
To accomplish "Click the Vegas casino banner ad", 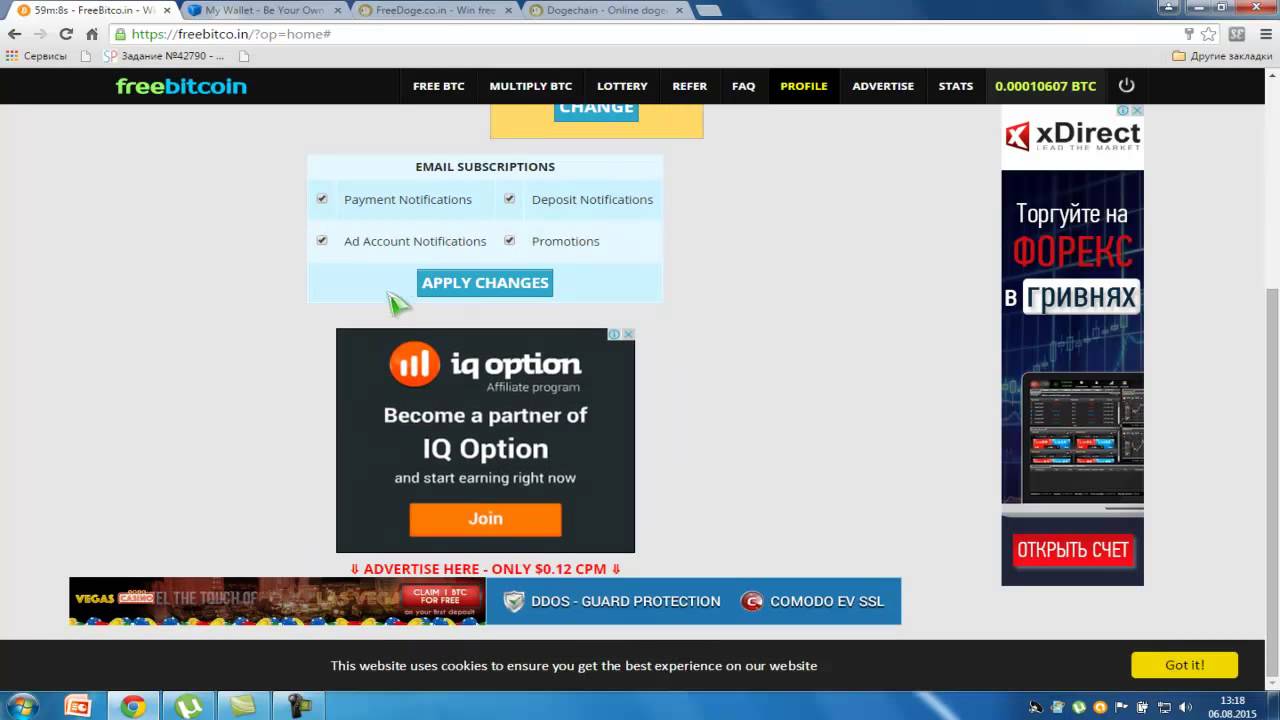I will (277, 601).
